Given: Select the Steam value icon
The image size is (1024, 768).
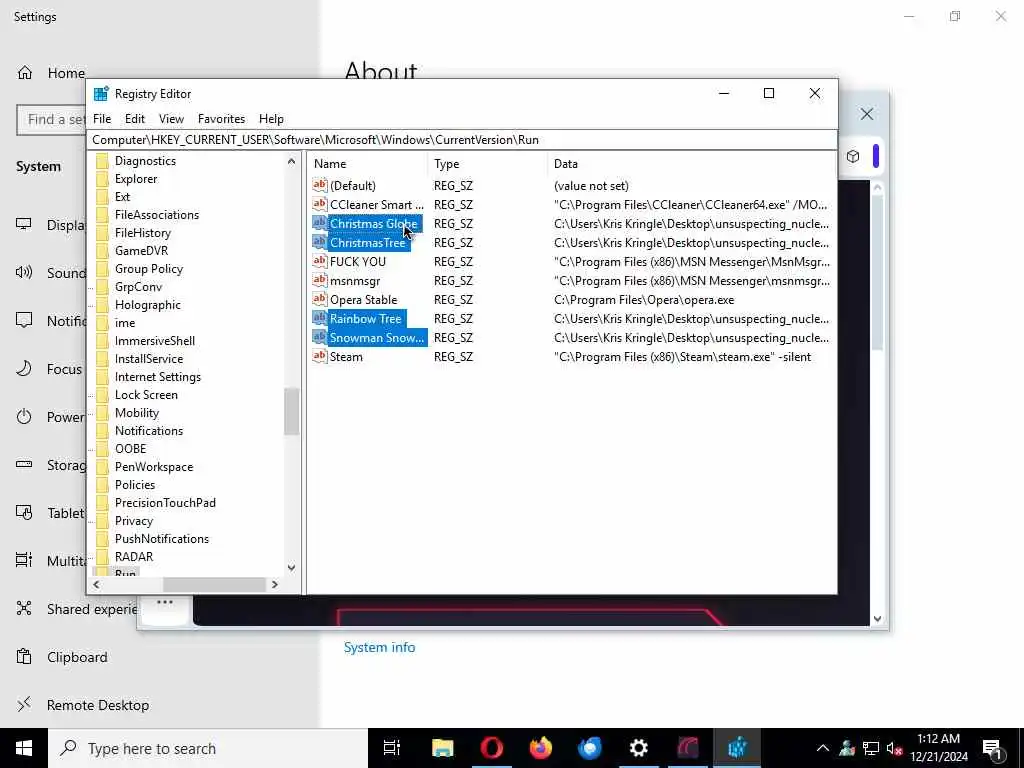Looking at the screenshot, I should point(319,356).
